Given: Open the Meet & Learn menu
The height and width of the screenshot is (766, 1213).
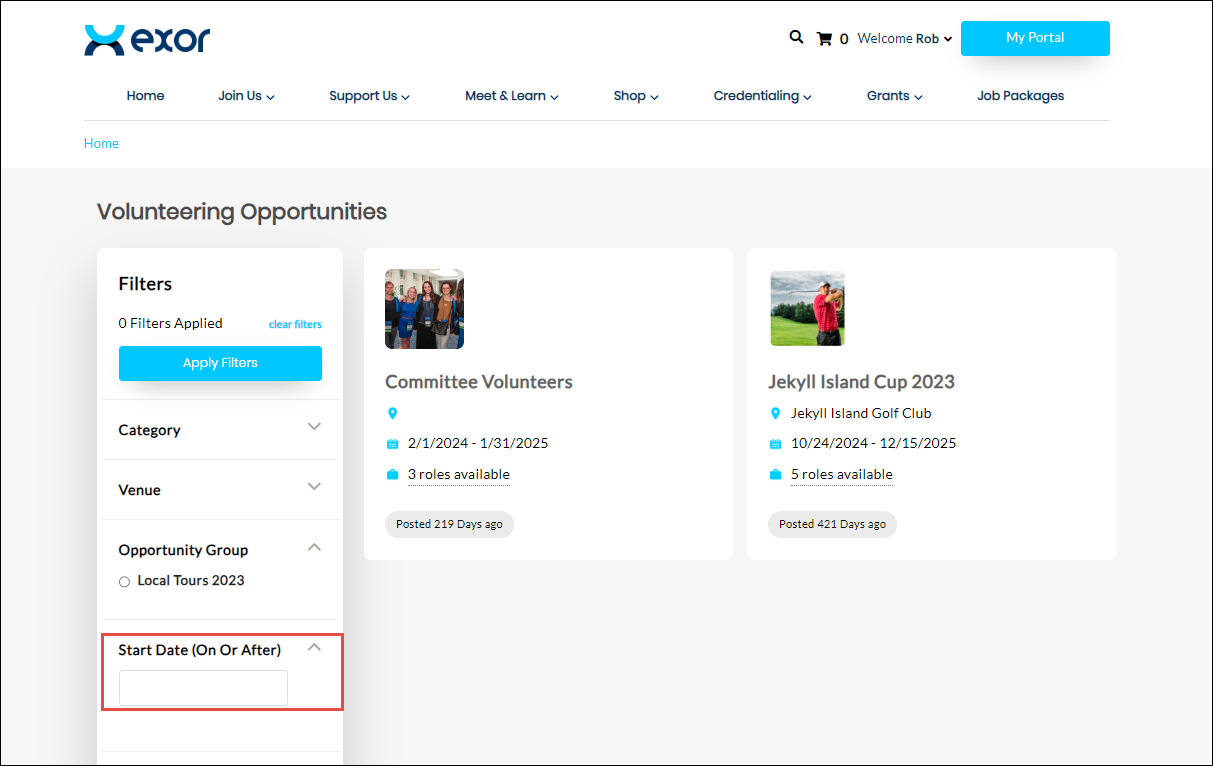Looking at the screenshot, I should tap(511, 96).
